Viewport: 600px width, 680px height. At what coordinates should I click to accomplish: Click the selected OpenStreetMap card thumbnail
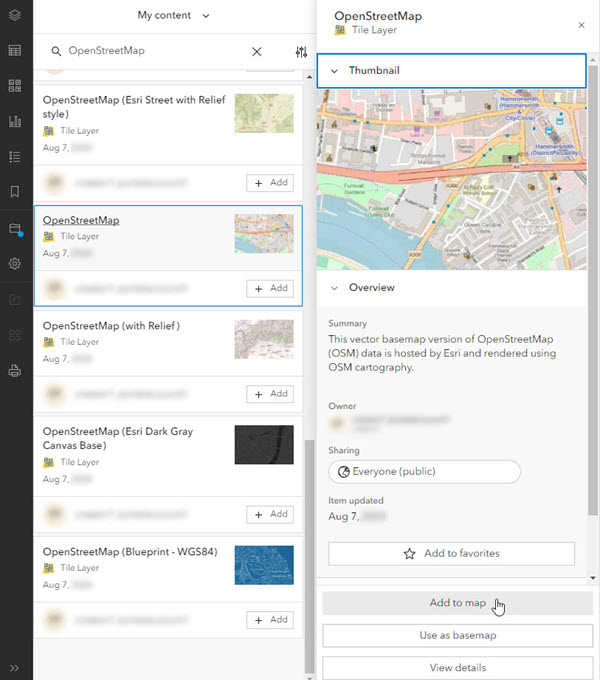[x=264, y=234]
